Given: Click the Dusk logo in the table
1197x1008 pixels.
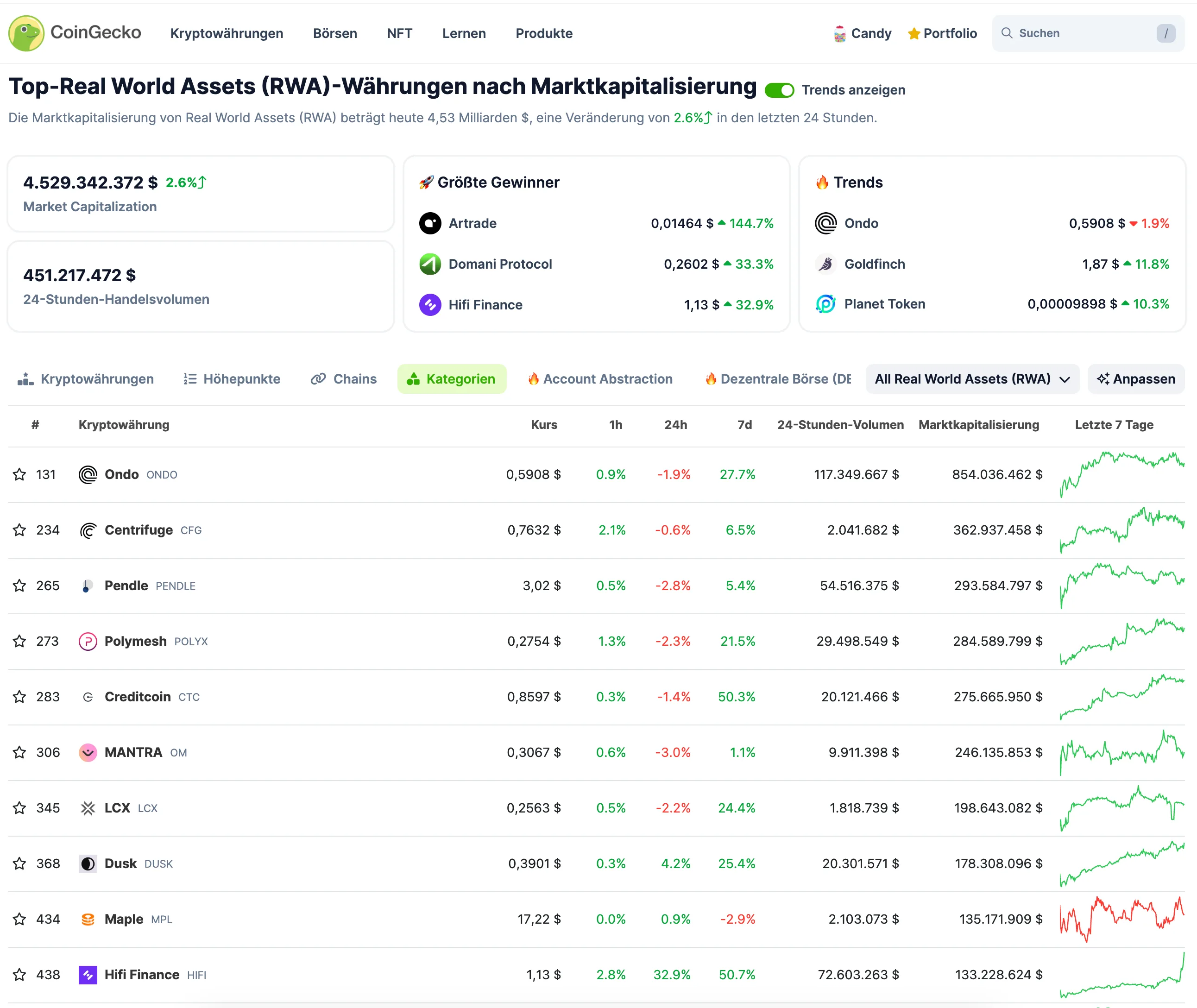Looking at the screenshot, I should click(88, 863).
